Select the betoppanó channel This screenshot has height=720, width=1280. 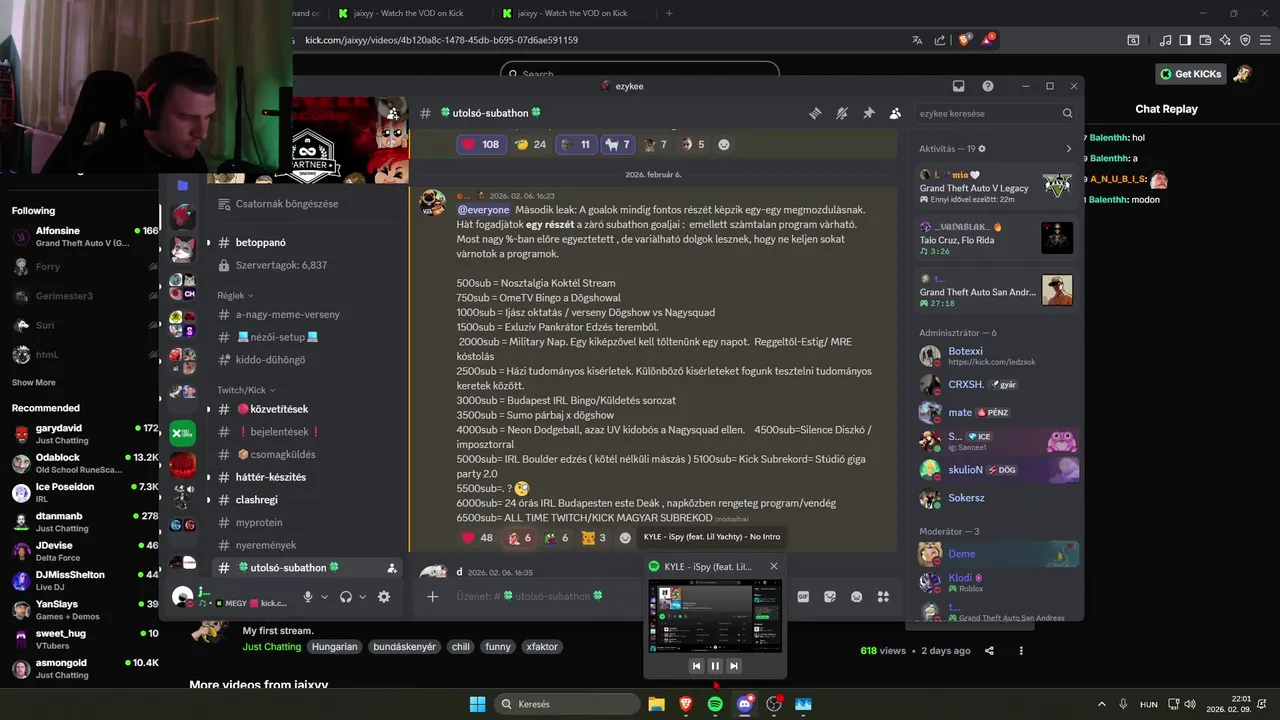click(305, 243)
